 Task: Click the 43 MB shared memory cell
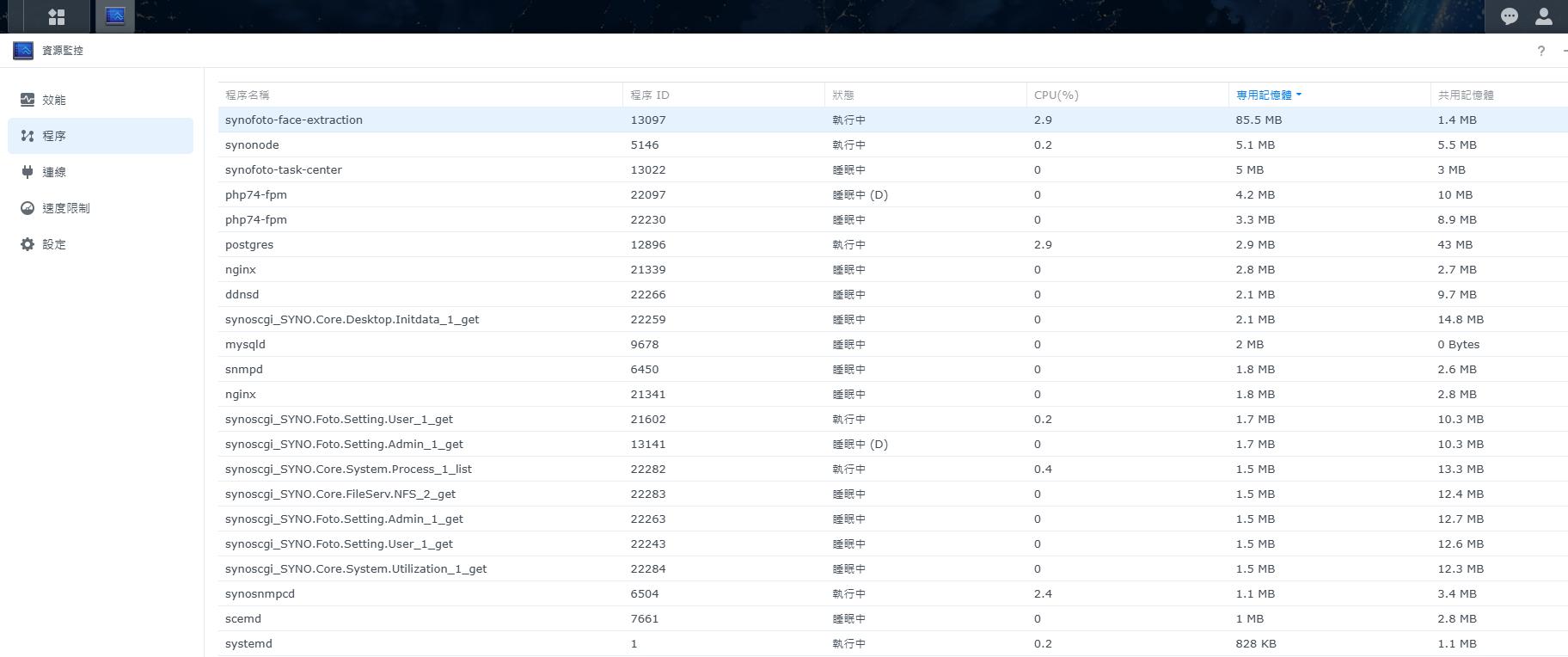click(1455, 244)
